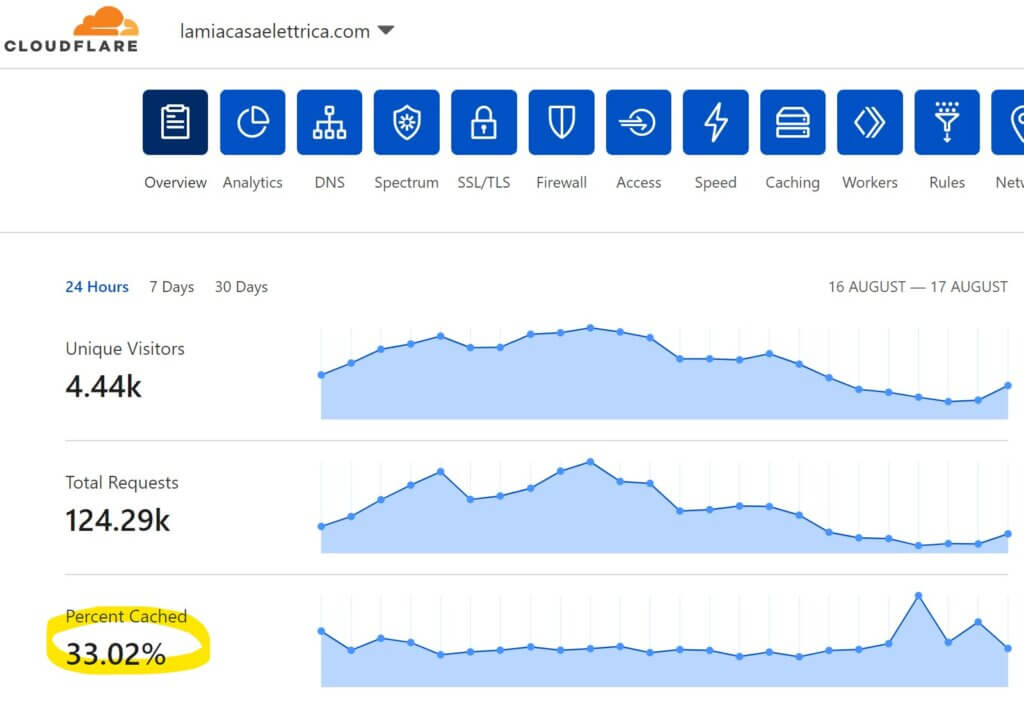Click the Total Requests 124.29k value
Screen dimensions: 1024x707
pos(118,520)
